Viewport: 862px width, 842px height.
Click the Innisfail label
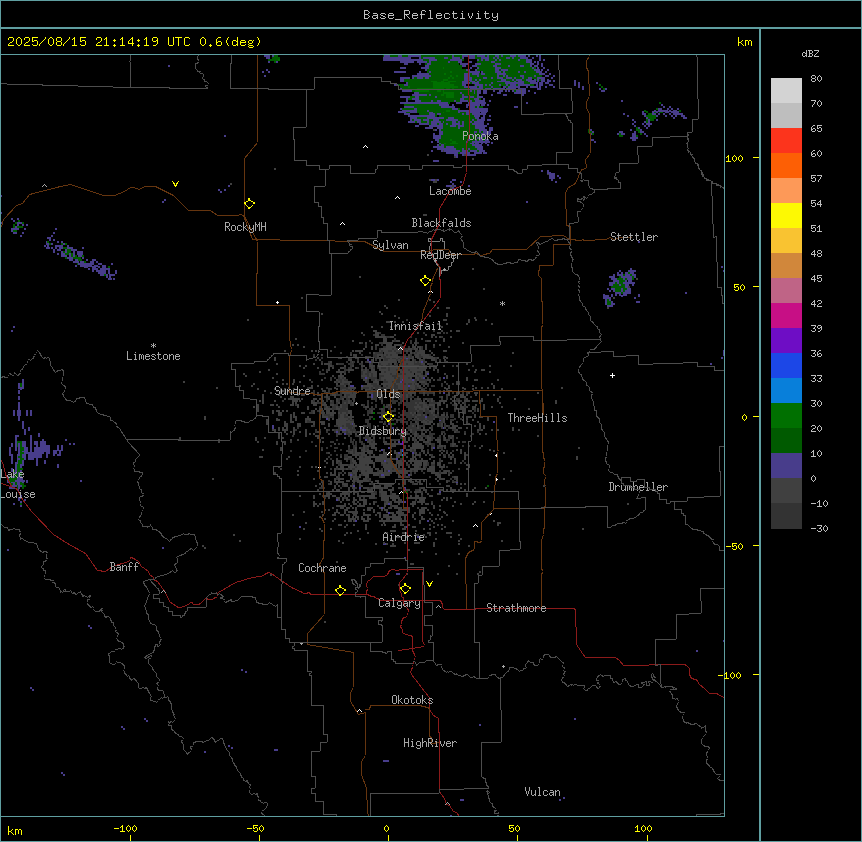415,326
